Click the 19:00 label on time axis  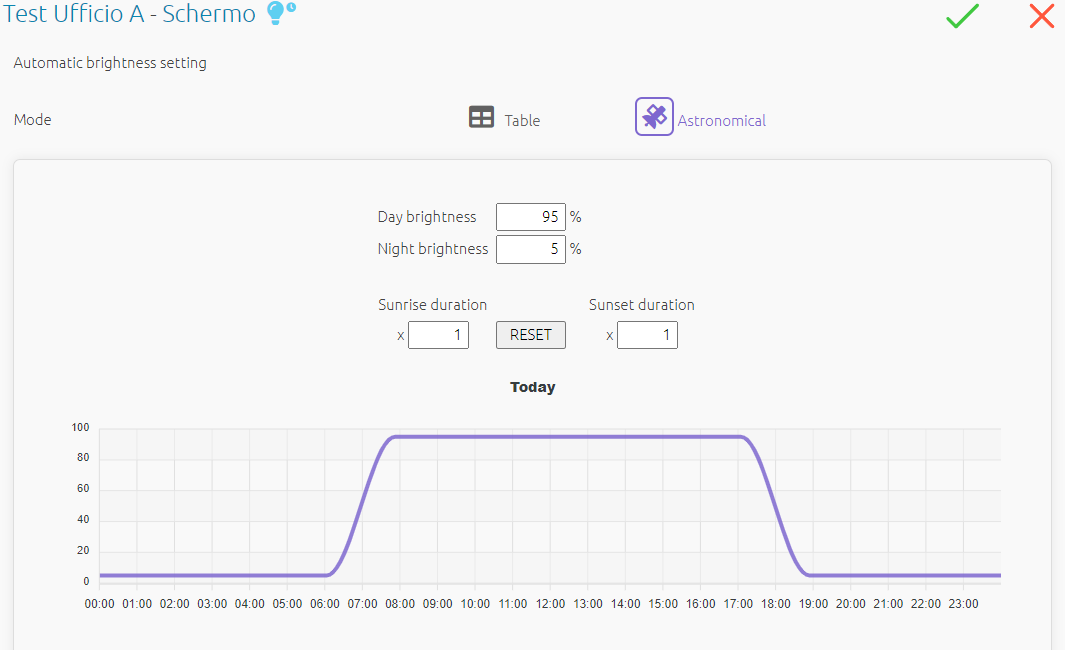click(813, 604)
